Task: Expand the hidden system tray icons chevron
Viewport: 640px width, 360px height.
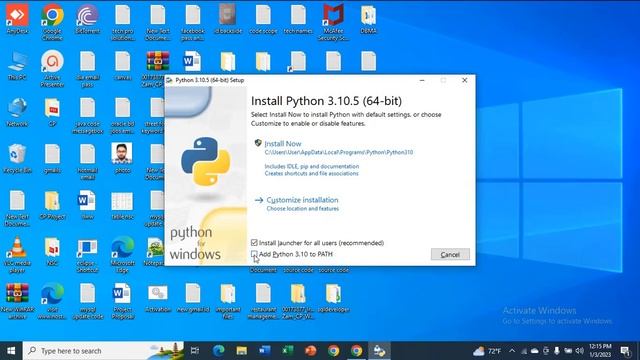Action: (512, 351)
